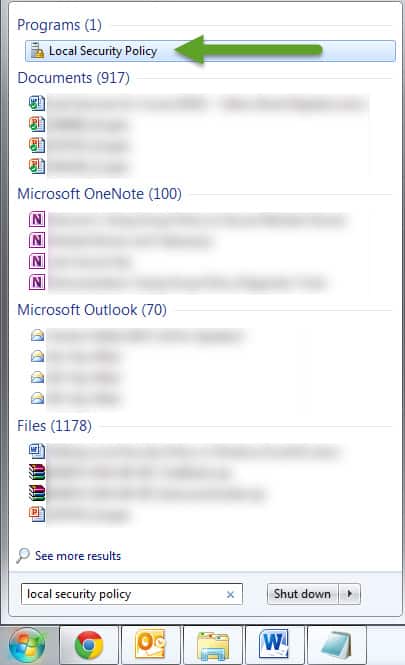Open the Local Security Policy program result
This screenshot has width=405, height=665.
tap(210, 51)
